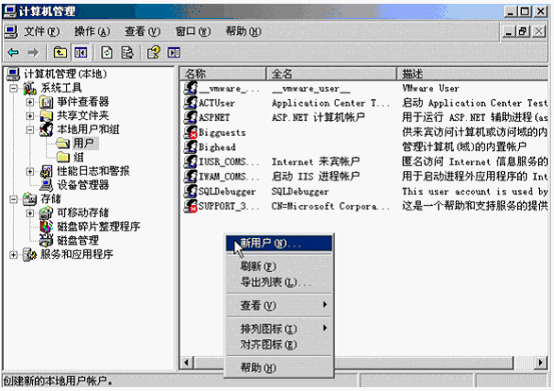Viewport: 554px width, 391px height.
Task: Click the disabled Bigguests account icon
Action: click(191, 132)
